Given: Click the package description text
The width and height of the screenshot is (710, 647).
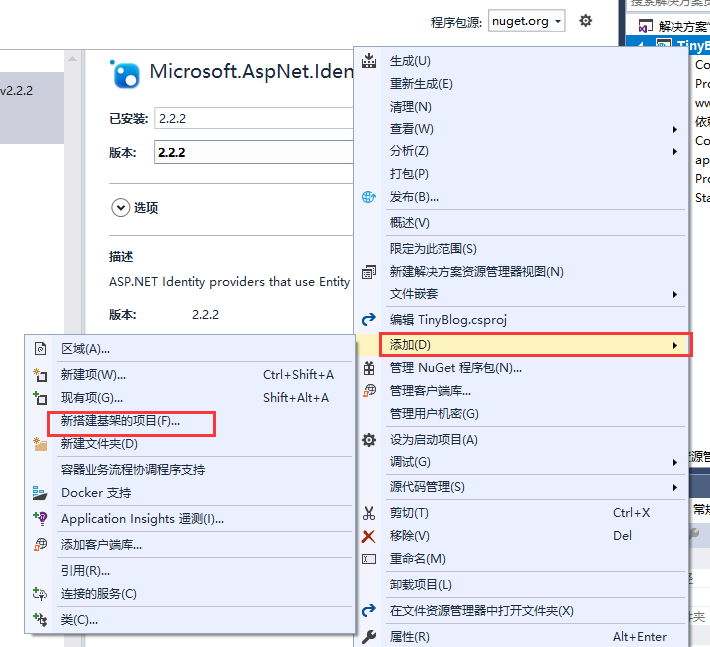Looking at the screenshot, I should pyautogui.click(x=230, y=282).
